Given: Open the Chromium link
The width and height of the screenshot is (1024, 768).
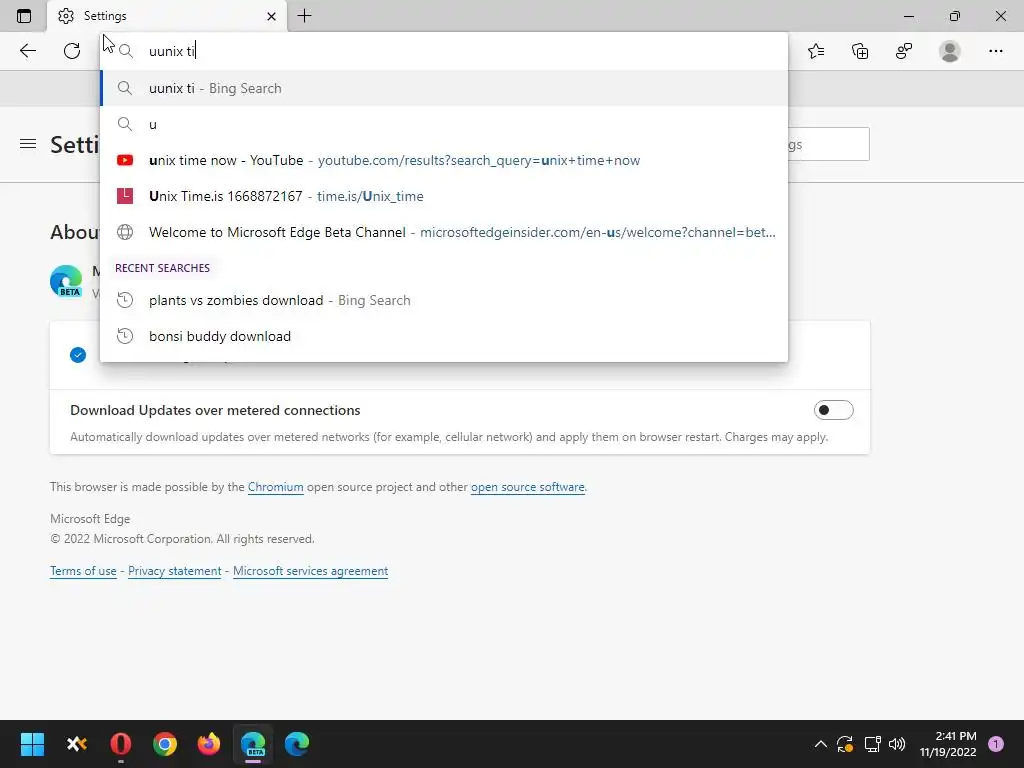Looking at the screenshot, I should coord(276,487).
